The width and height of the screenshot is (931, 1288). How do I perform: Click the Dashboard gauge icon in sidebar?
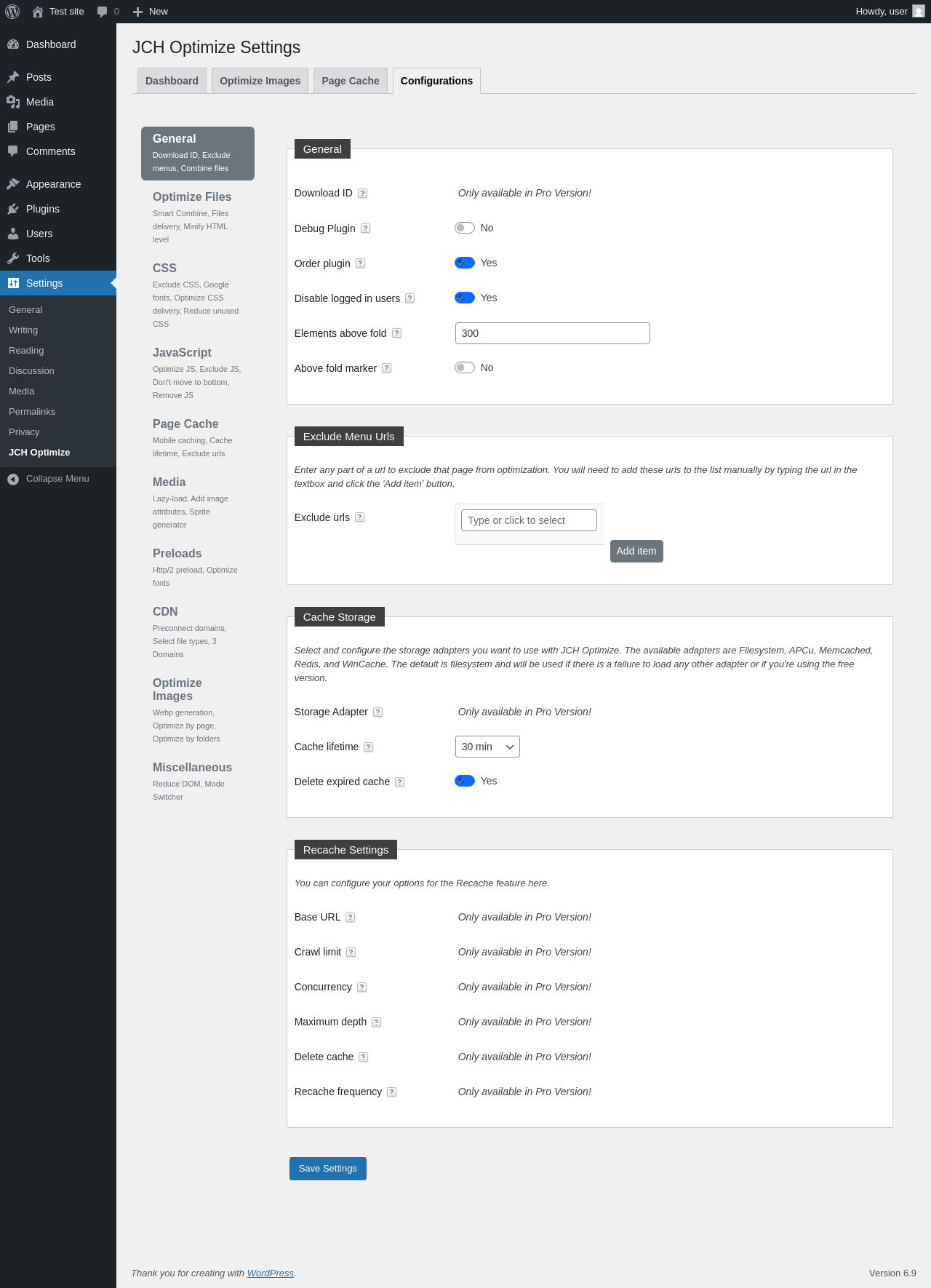(13, 44)
